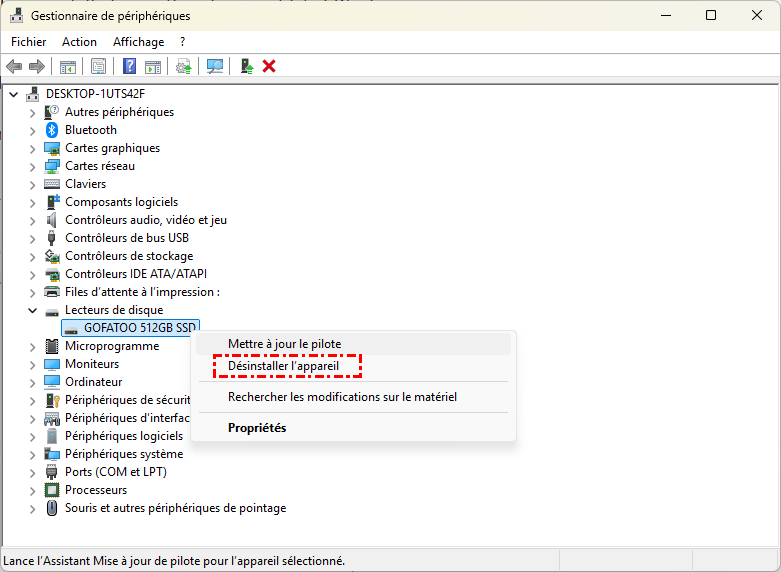Click the Processeurs icon
Screen dimensions: 781x572
(52, 490)
